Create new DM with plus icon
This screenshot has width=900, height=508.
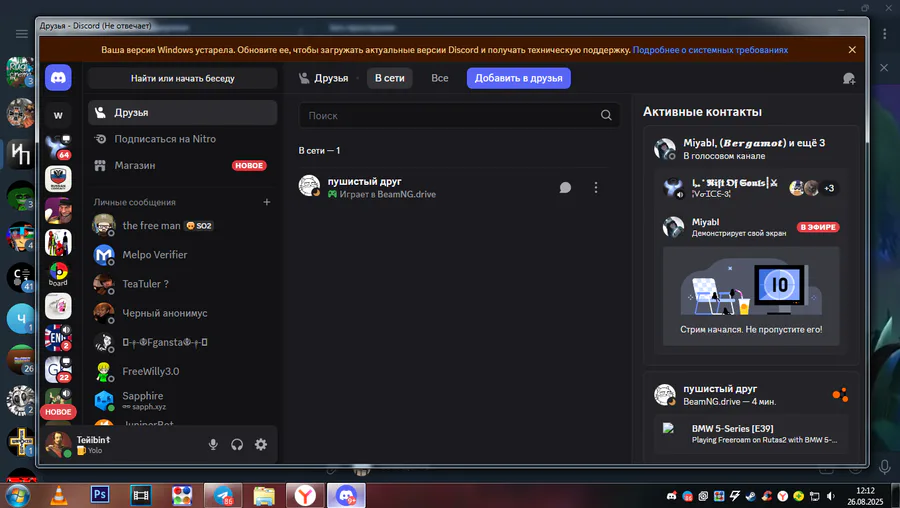[x=266, y=202]
